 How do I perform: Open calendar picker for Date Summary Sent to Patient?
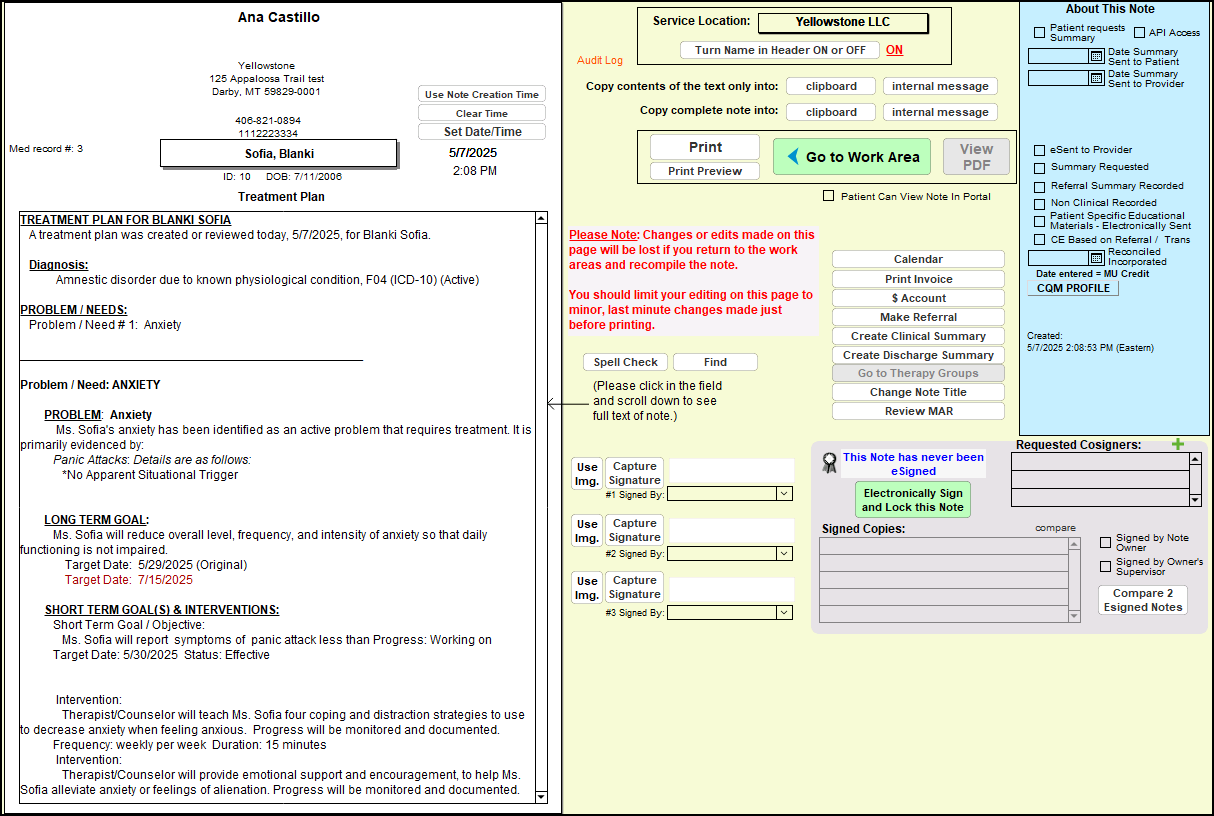pos(1096,56)
